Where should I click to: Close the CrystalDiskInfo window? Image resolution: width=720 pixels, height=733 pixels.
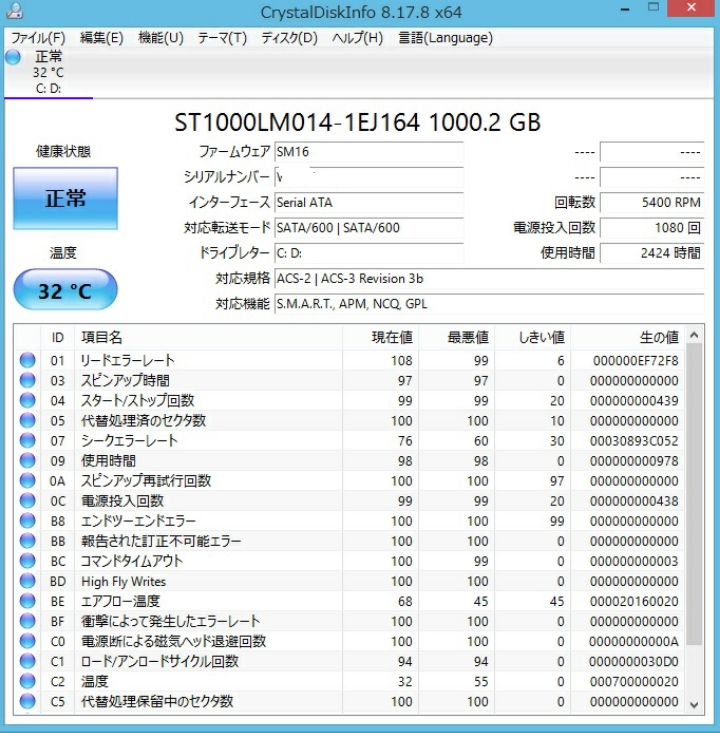pos(691,7)
